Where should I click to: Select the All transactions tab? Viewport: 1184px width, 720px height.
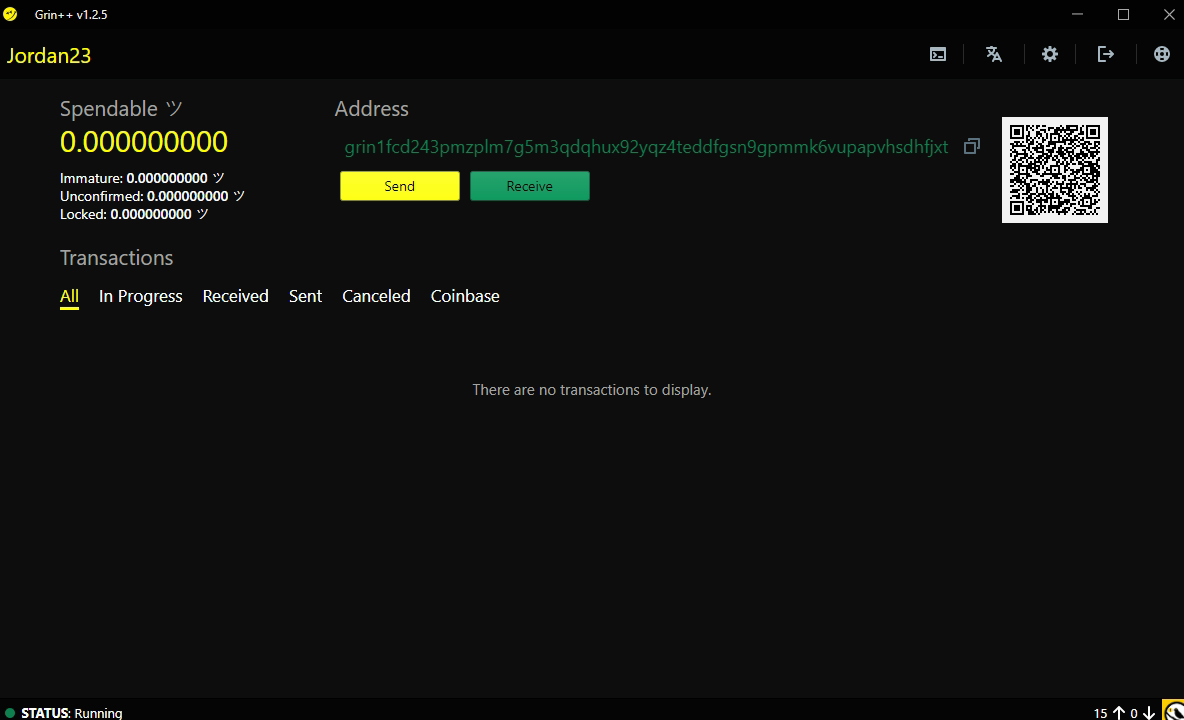click(69, 297)
